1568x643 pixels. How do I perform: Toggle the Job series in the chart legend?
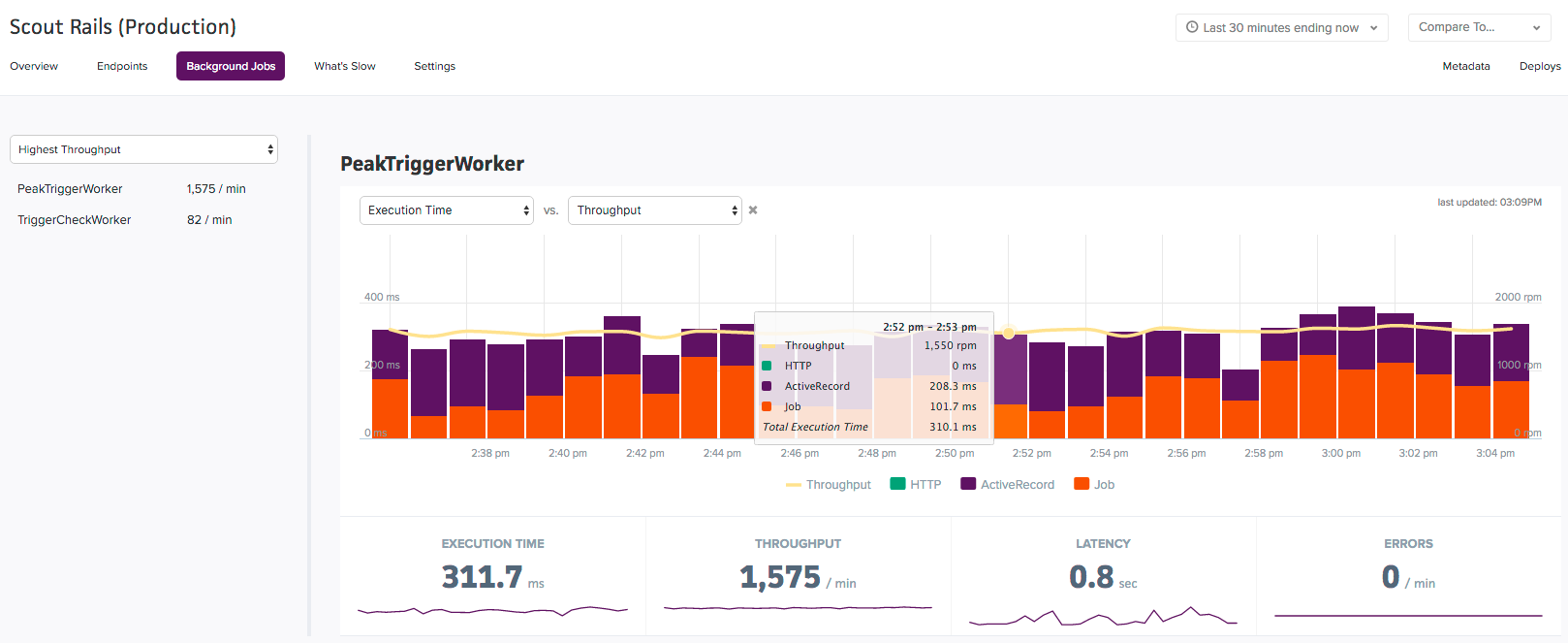[1094, 485]
